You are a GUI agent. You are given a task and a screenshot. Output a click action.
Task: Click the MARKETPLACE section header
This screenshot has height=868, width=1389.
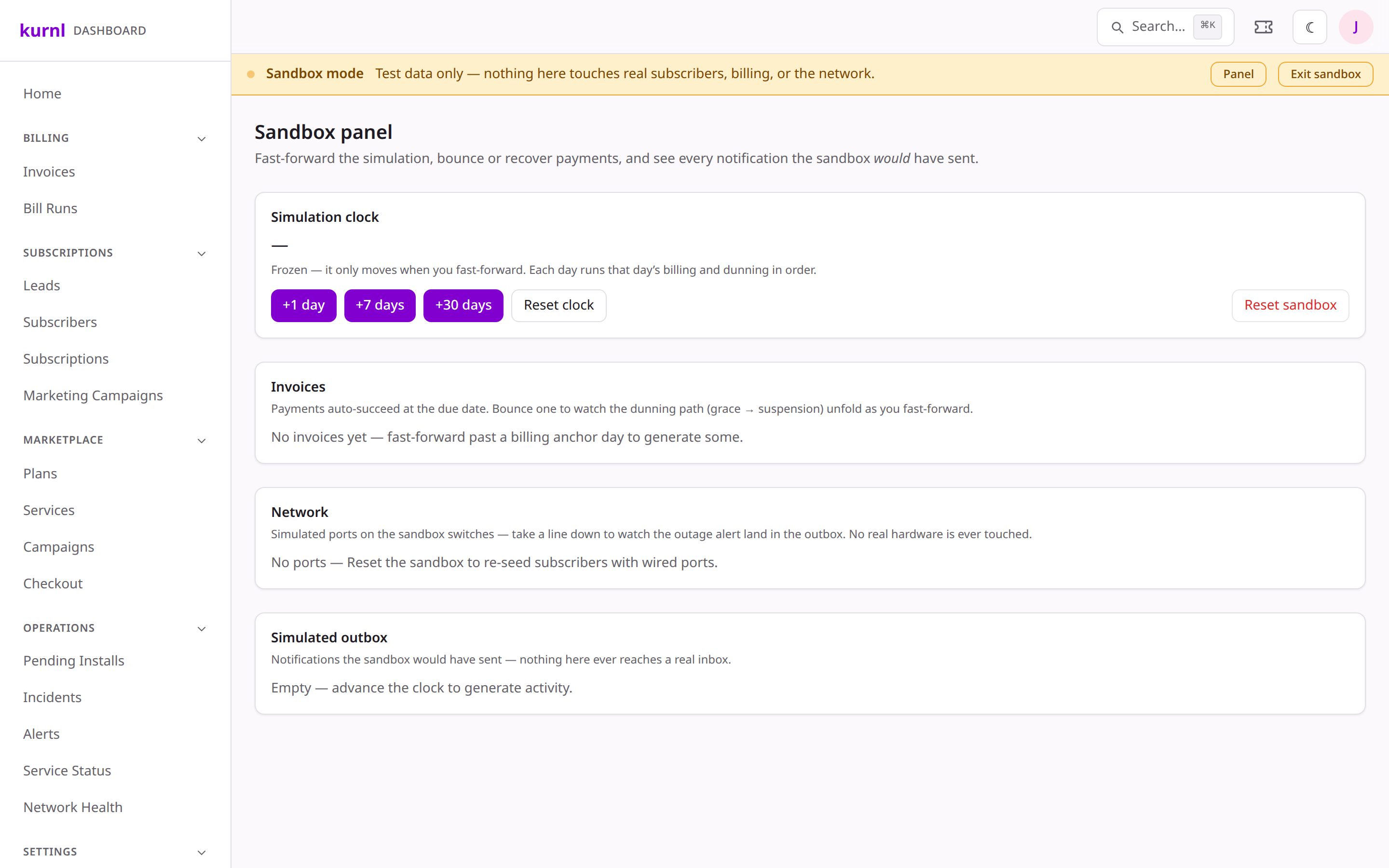(63, 440)
